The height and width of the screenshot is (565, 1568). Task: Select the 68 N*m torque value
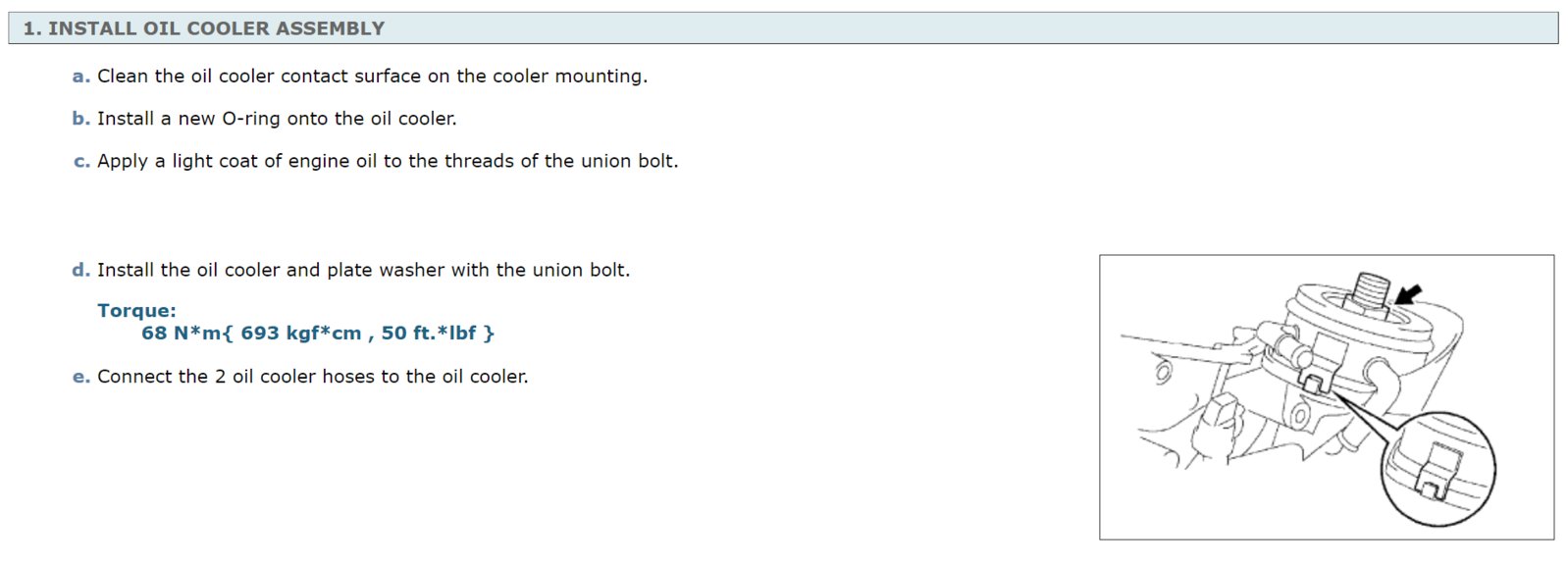(x=318, y=334)
